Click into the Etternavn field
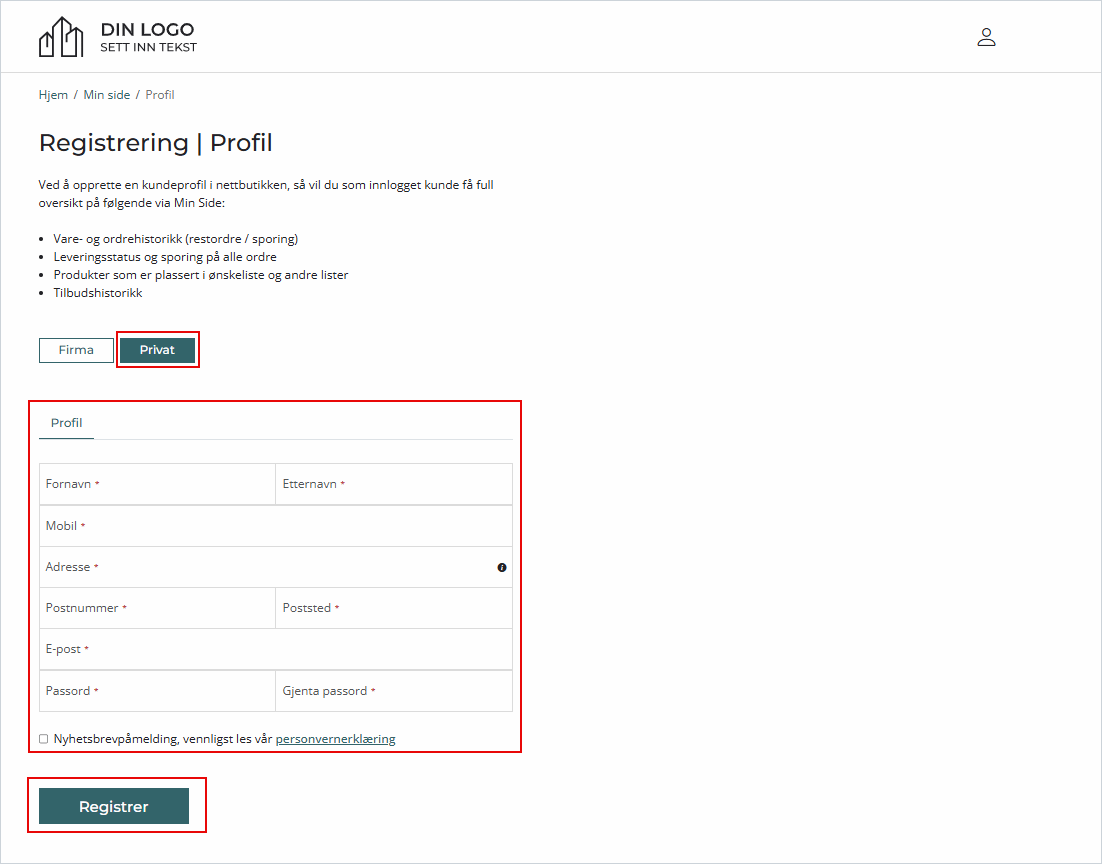1102x864 pixels. [394, 484]
